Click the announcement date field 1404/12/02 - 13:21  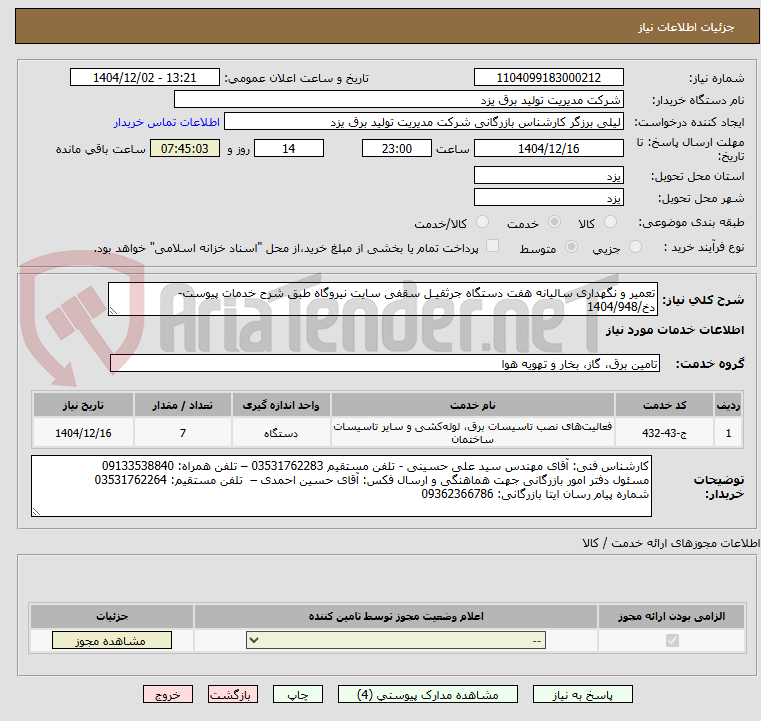pyautogui.click(x=145, y=78)
